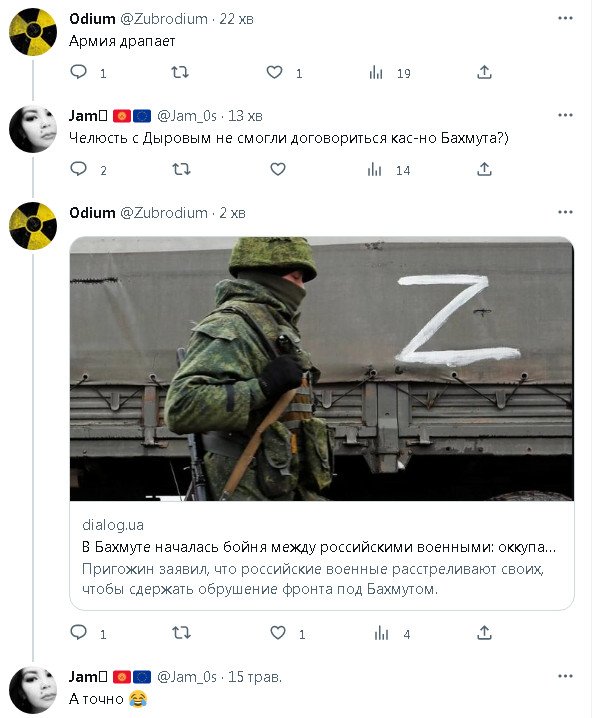
Task: Open @Zubrodium profile from the first tweet
Action: tap(164, 19)
